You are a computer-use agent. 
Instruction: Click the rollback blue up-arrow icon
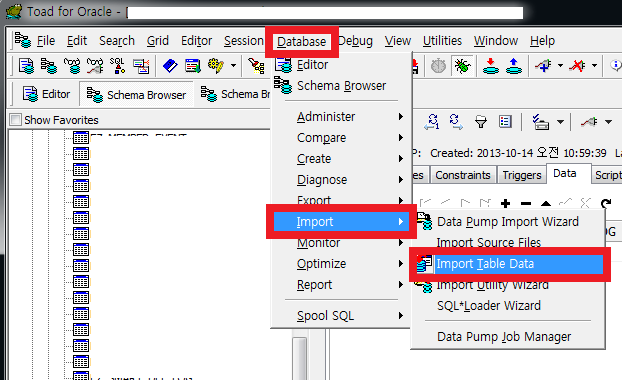pyautogui.click(x=514, y=66)
